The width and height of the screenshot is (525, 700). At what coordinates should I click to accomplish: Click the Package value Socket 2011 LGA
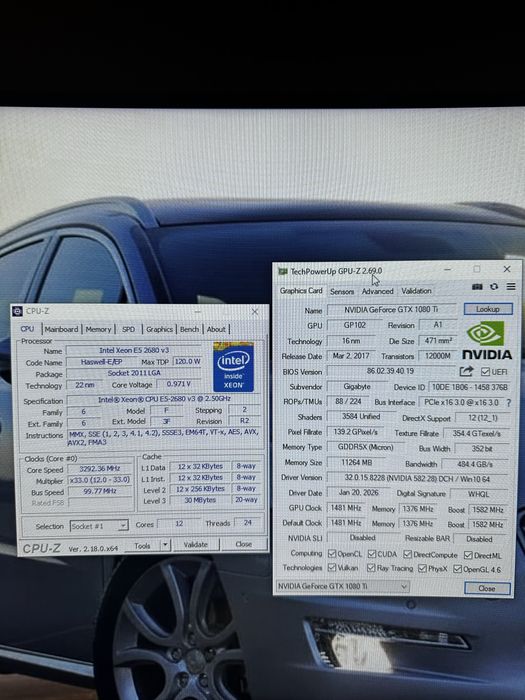[134, 373]
